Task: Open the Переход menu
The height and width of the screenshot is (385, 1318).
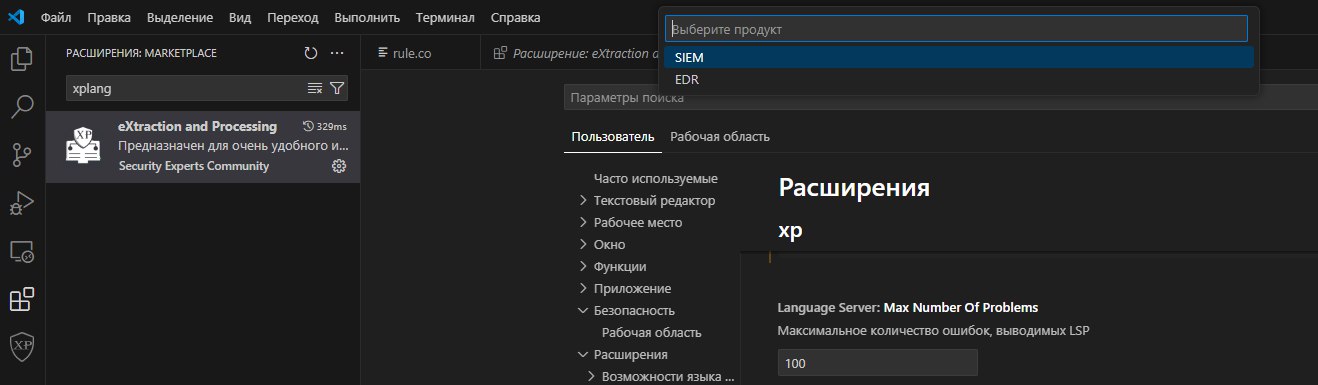Action: click(293, 18)
